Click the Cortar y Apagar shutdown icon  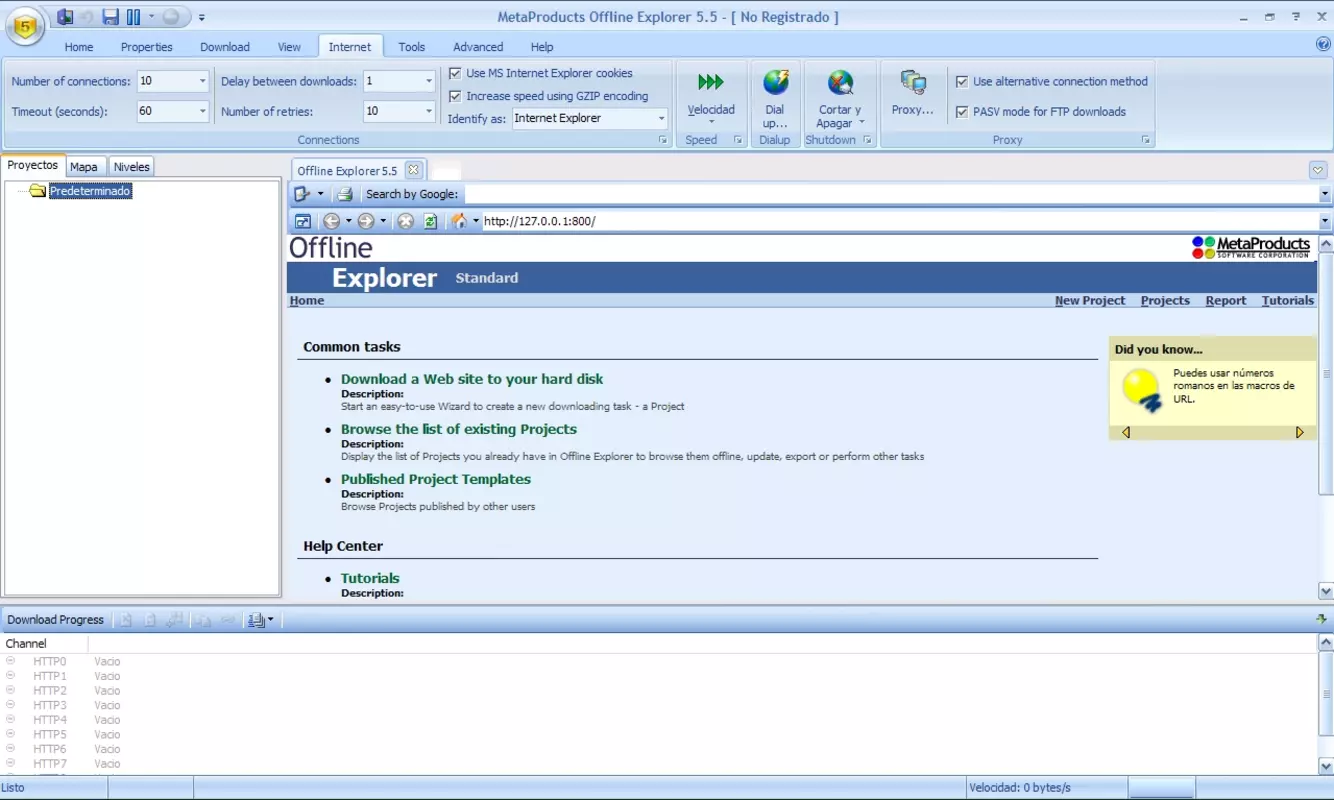coord(840,82)
